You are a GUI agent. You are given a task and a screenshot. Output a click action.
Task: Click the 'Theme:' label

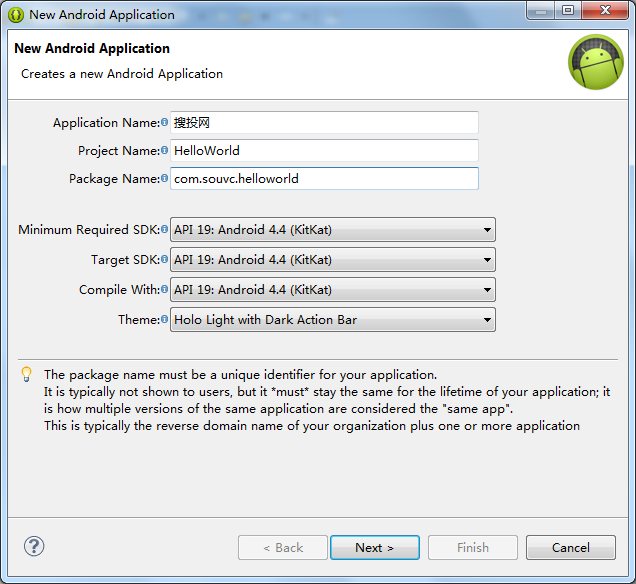[139, 320]
